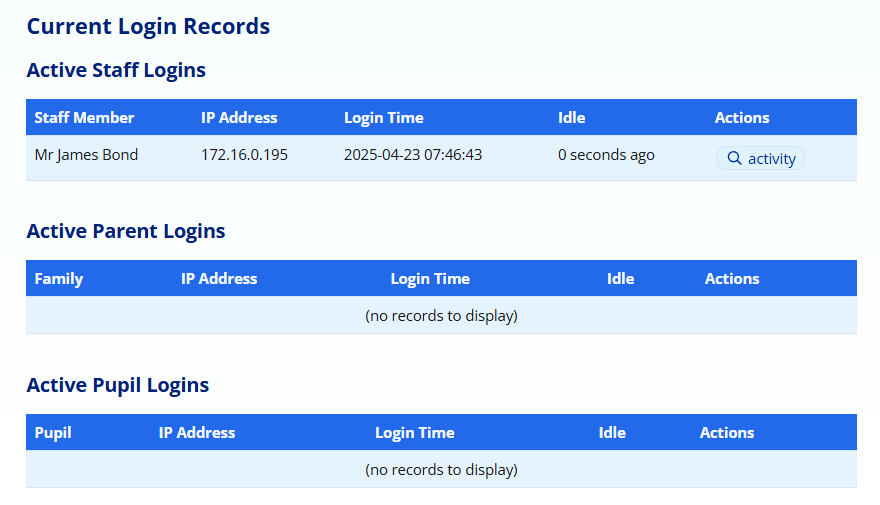The height and width of the screenshot is (505, 880).
Task: Click the Active Staff Logins heading
Action: [116, 70]
